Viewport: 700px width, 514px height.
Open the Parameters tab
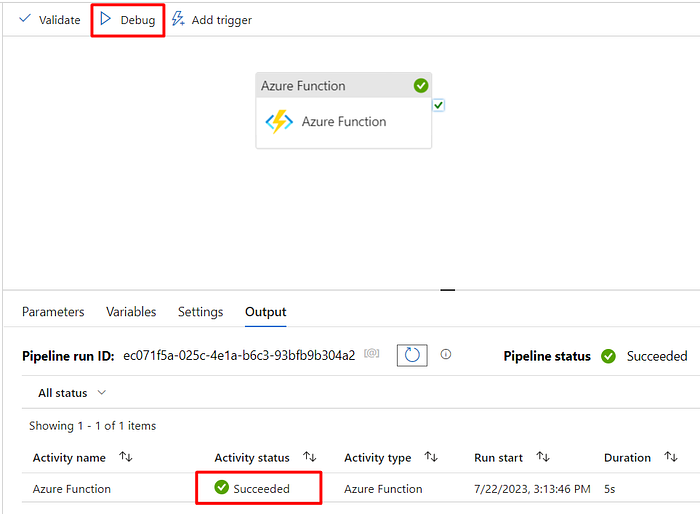tap(53, 312)
